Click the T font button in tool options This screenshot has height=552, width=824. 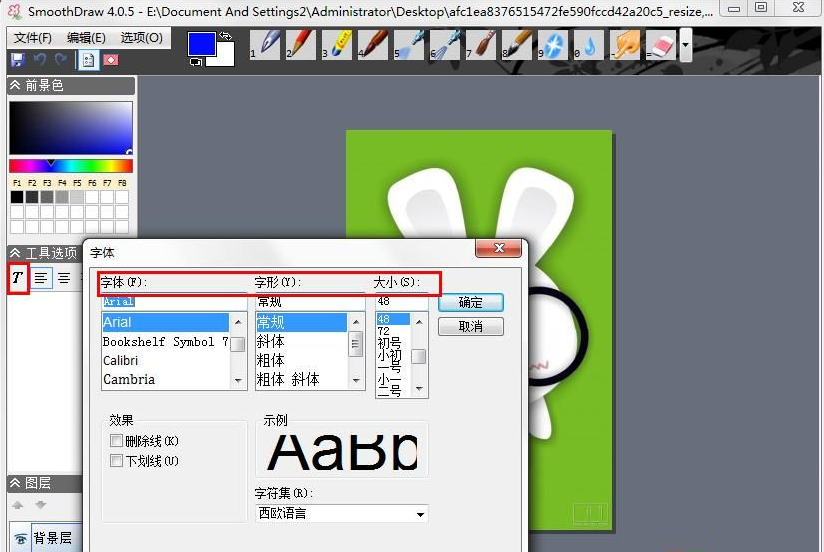coord(18,278)
